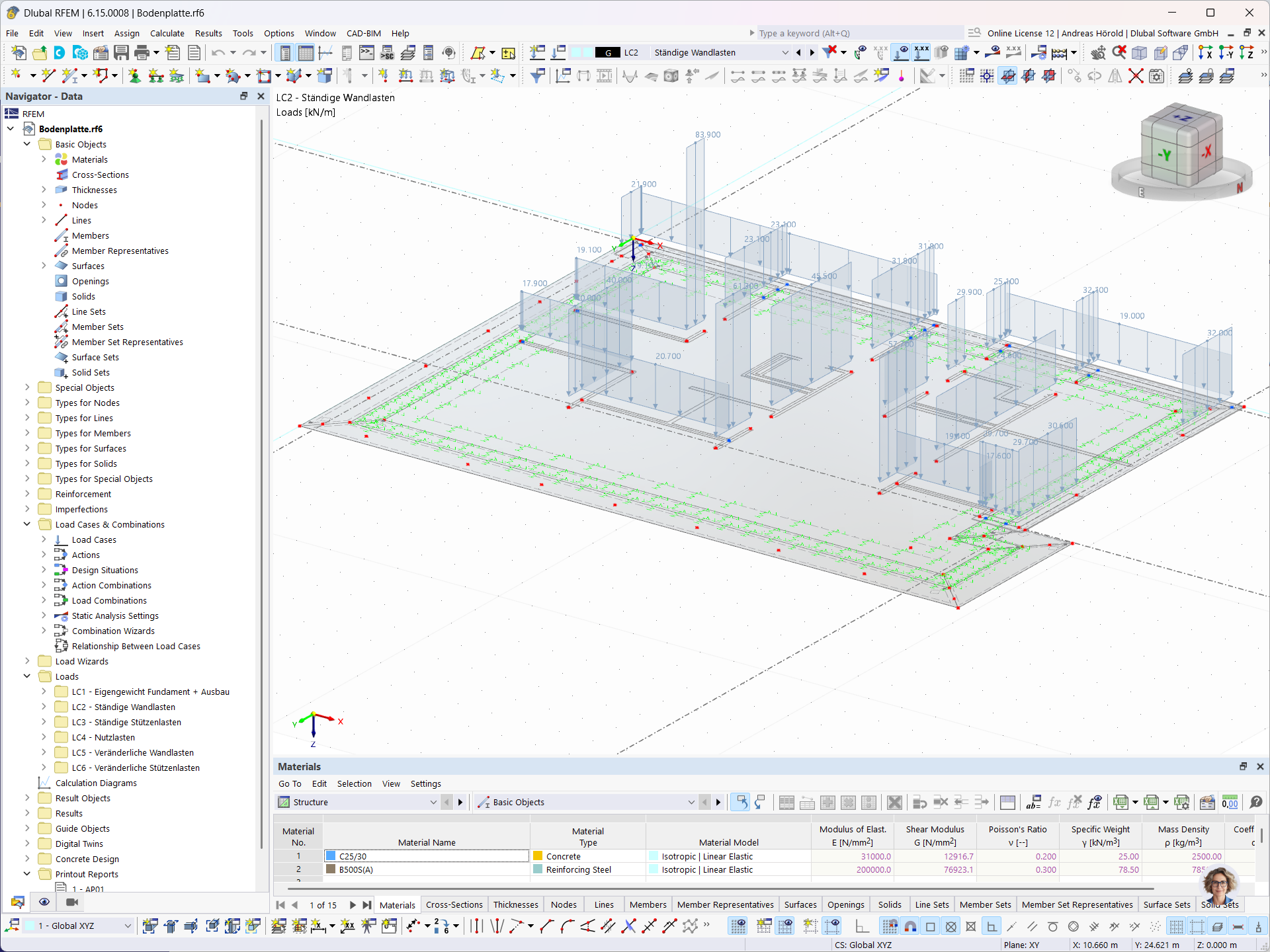Image resolution: width=1270 pixels, height=952 pixels.
Task: Toggle show loads eye button
Action: coord(901,53)
